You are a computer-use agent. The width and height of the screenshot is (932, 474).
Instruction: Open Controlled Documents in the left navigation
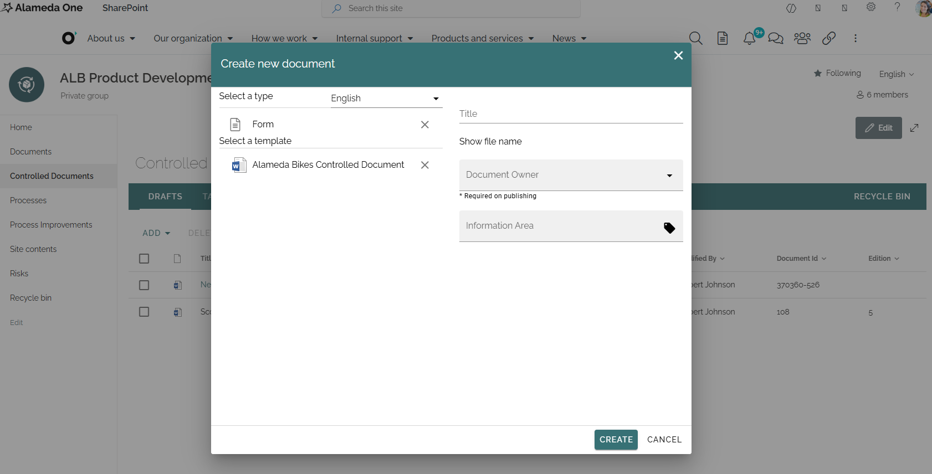click(51, 176)
